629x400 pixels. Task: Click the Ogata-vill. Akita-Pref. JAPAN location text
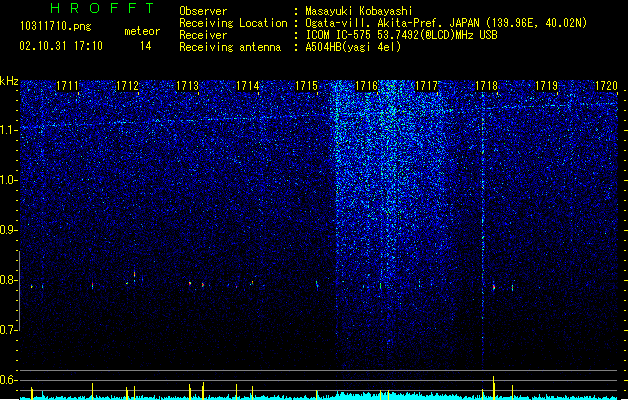pos(446,23)
